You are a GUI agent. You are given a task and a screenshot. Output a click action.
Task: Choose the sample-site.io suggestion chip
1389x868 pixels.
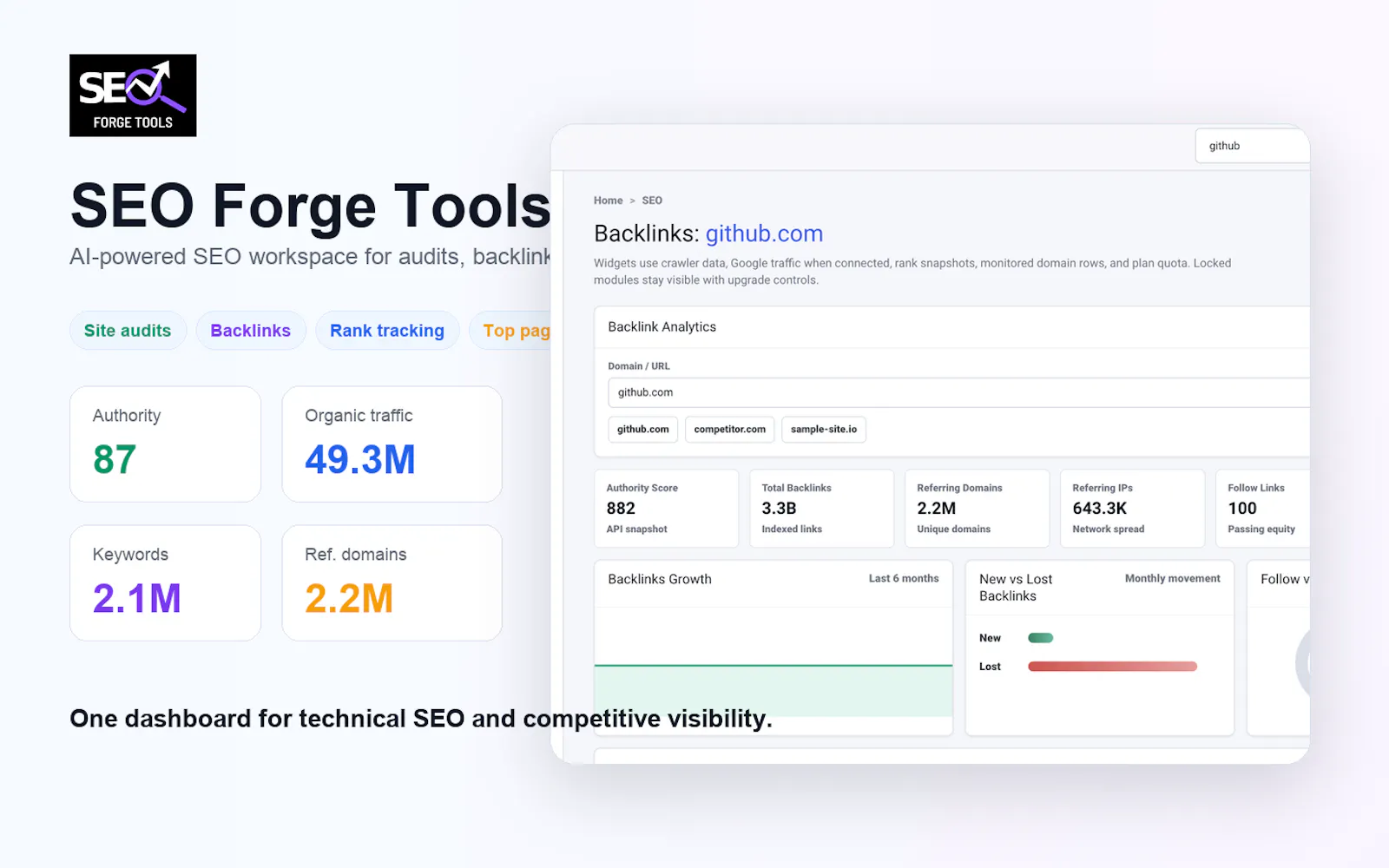click(824, 430)
